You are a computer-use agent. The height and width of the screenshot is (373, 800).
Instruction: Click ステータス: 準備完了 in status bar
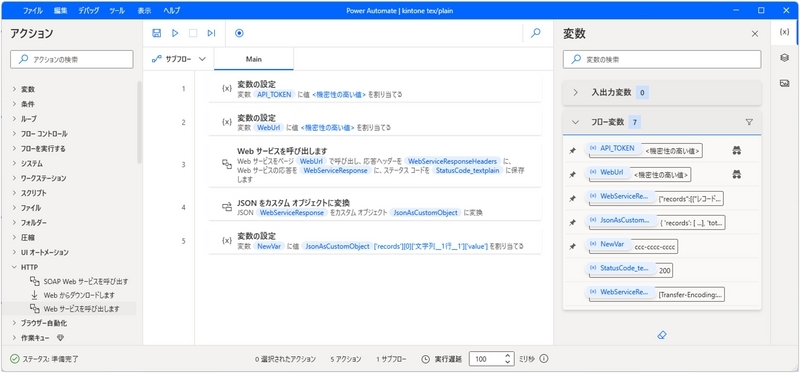point(45,359)
